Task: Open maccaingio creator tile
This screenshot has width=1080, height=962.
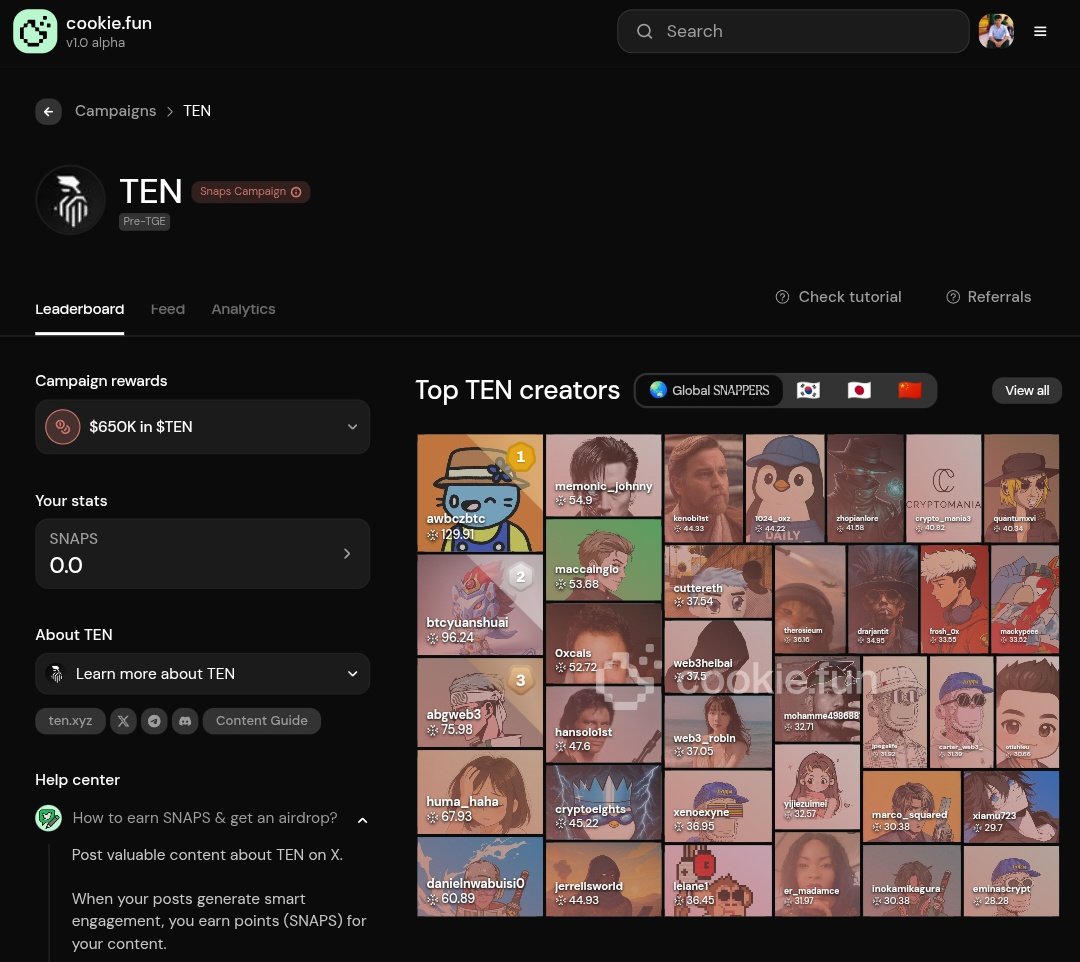Action: click(x=603, y=560)
